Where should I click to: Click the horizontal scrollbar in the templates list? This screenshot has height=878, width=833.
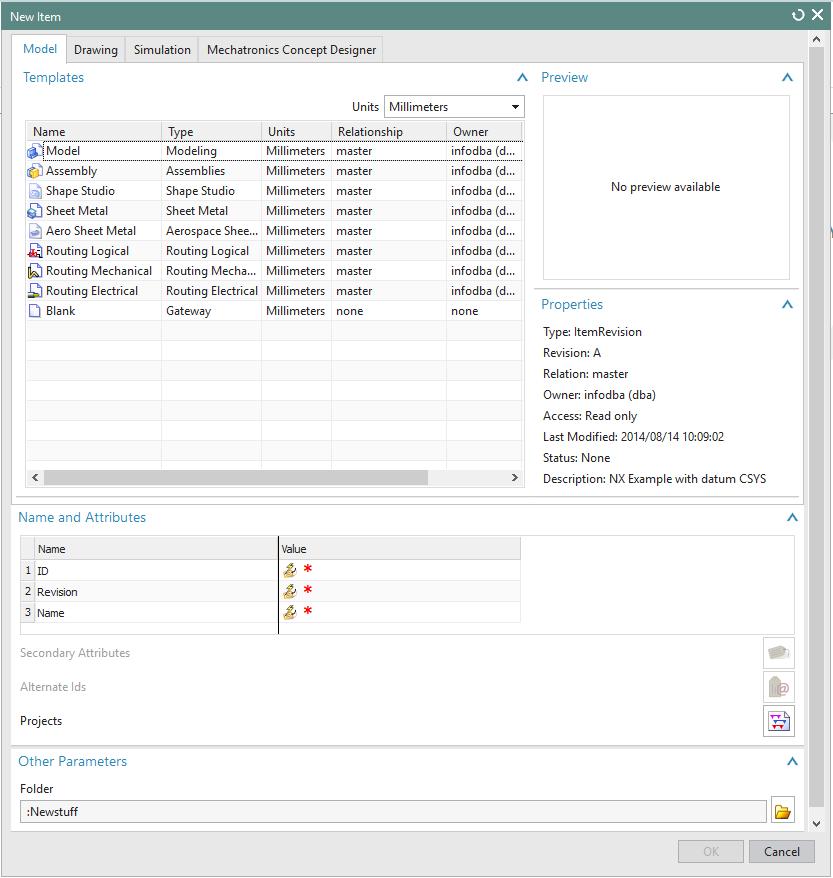tap(236, 478)
